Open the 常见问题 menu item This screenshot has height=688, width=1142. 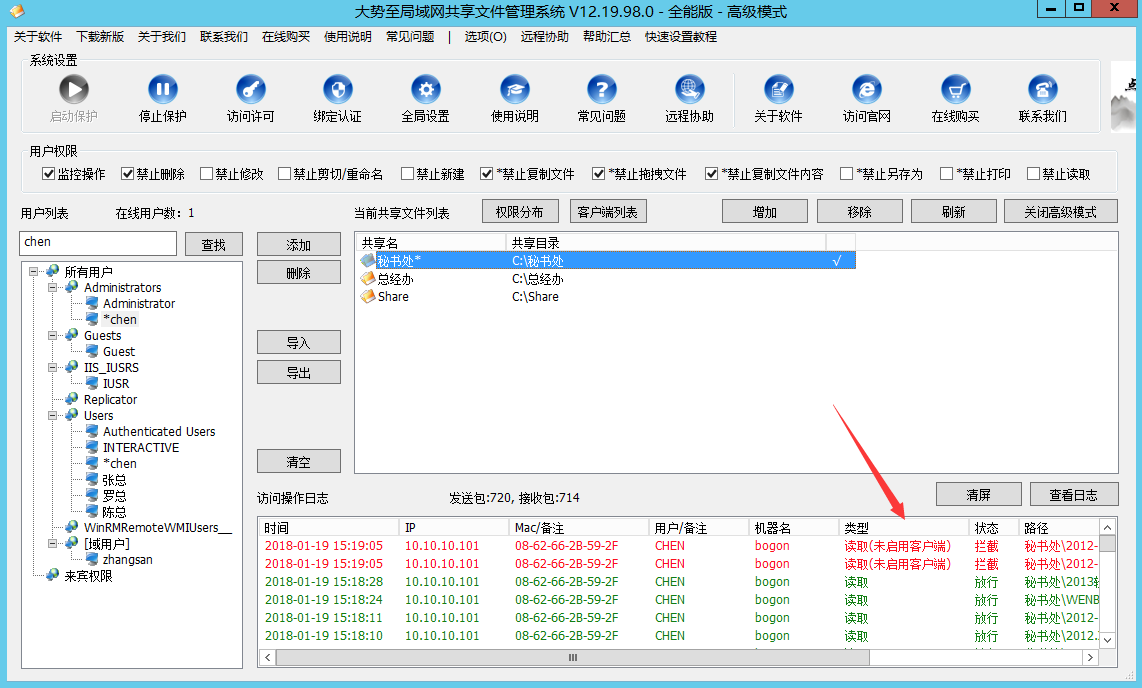pyautogui.click(x=410, y=36)
